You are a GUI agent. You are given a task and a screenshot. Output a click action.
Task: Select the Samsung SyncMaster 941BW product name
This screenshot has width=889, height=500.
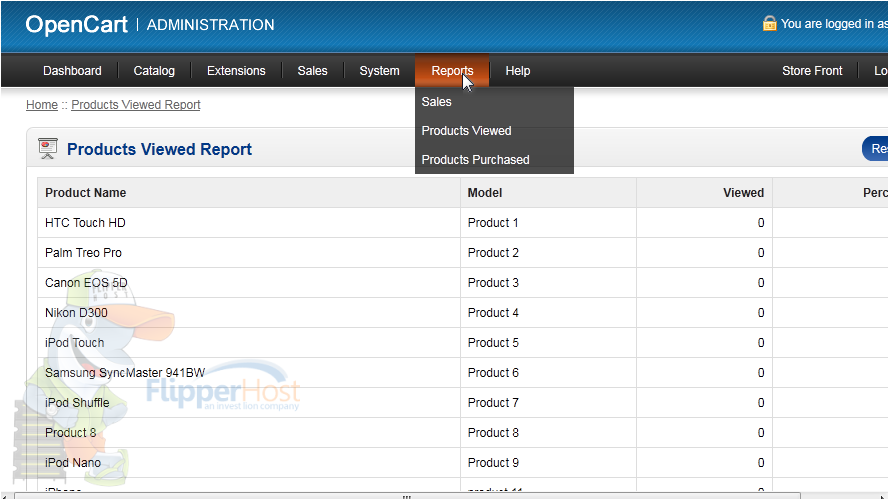[x=125, y=373]
